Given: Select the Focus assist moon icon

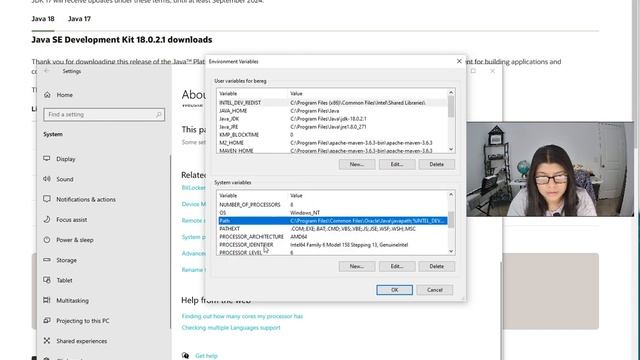Looking at the screenshot, I should (x=47, y=219).
